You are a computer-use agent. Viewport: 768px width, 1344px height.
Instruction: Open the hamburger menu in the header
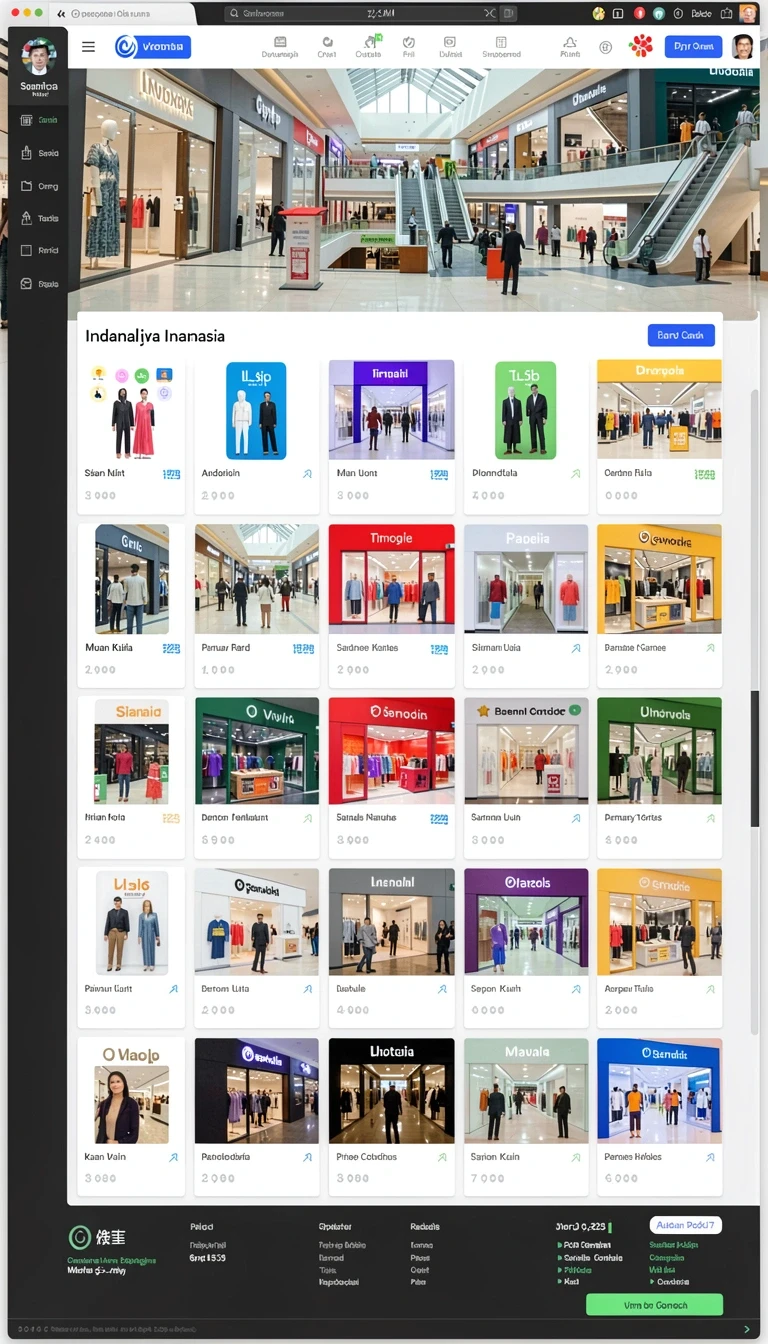coord(89,47)
